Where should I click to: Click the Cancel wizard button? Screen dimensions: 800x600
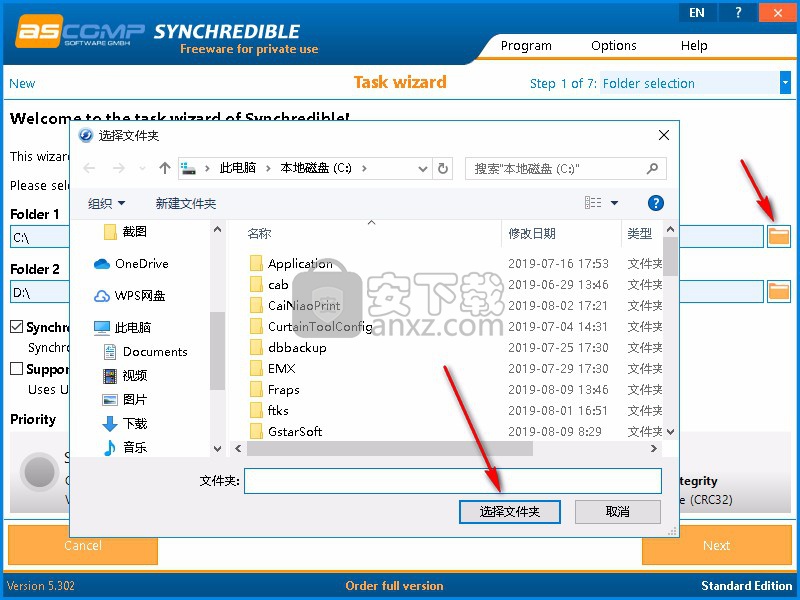[x=83, y=545]
